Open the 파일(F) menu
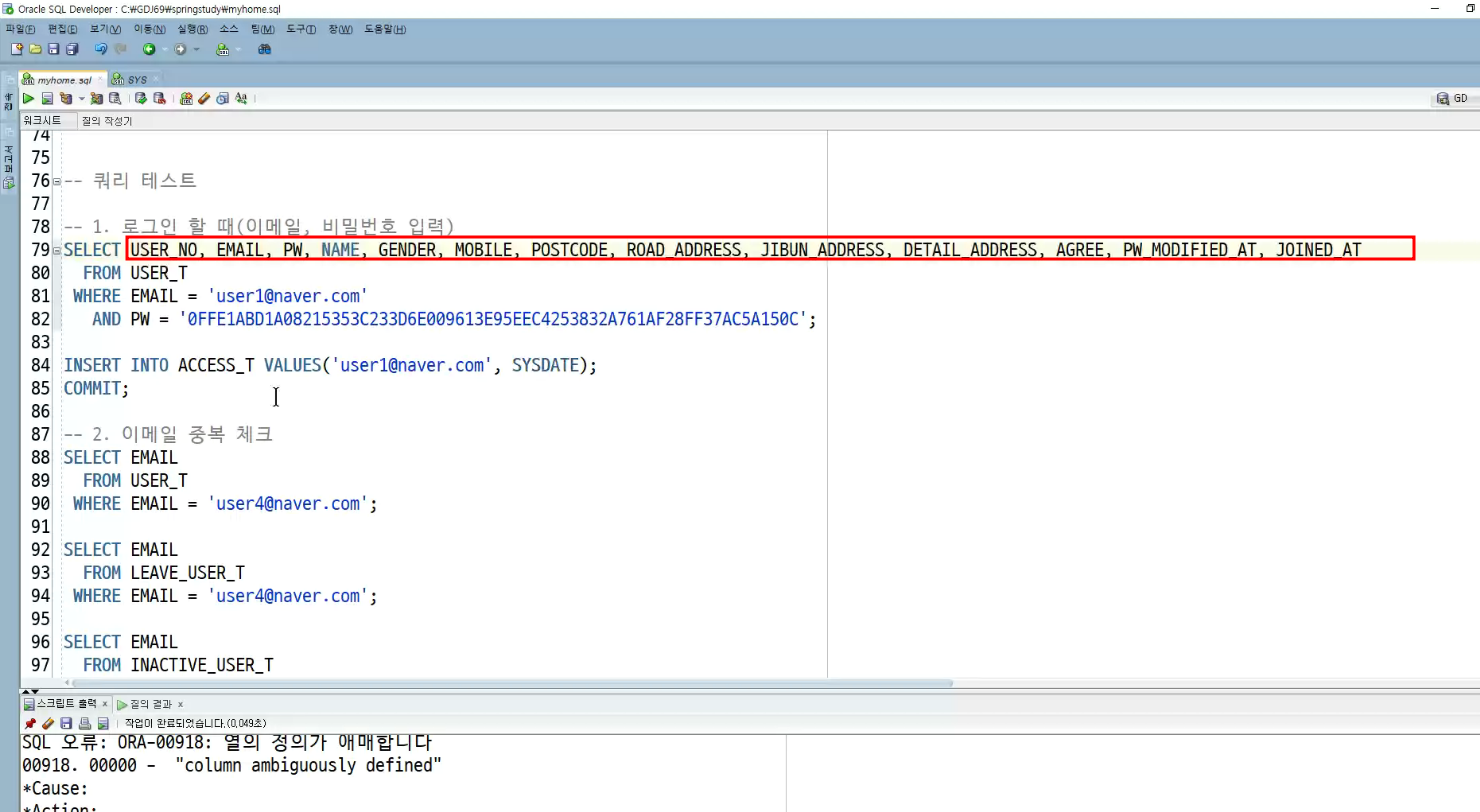The image size is (1480, 812). coord(20,29)
